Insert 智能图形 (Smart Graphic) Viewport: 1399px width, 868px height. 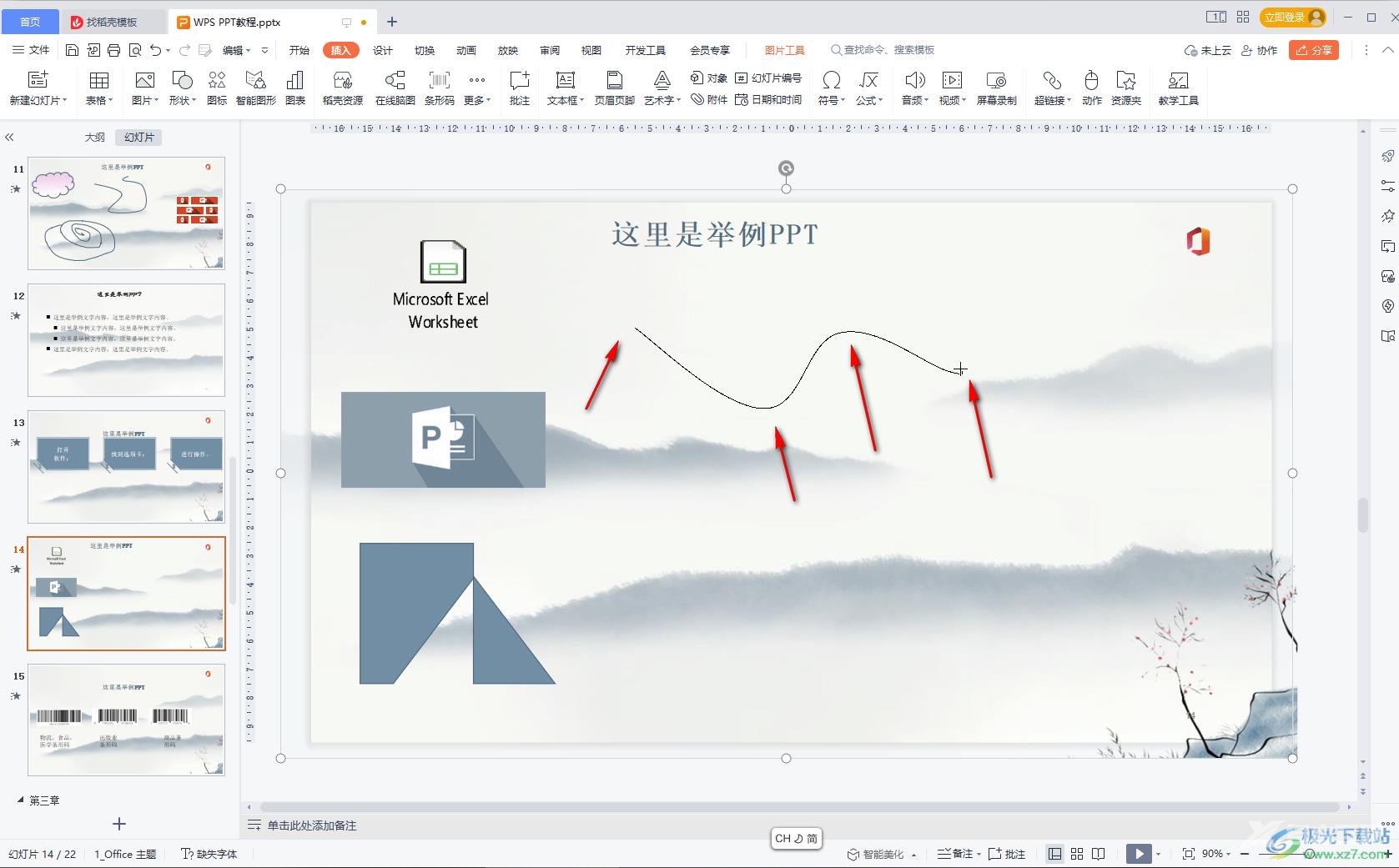[x=255, y=80]
